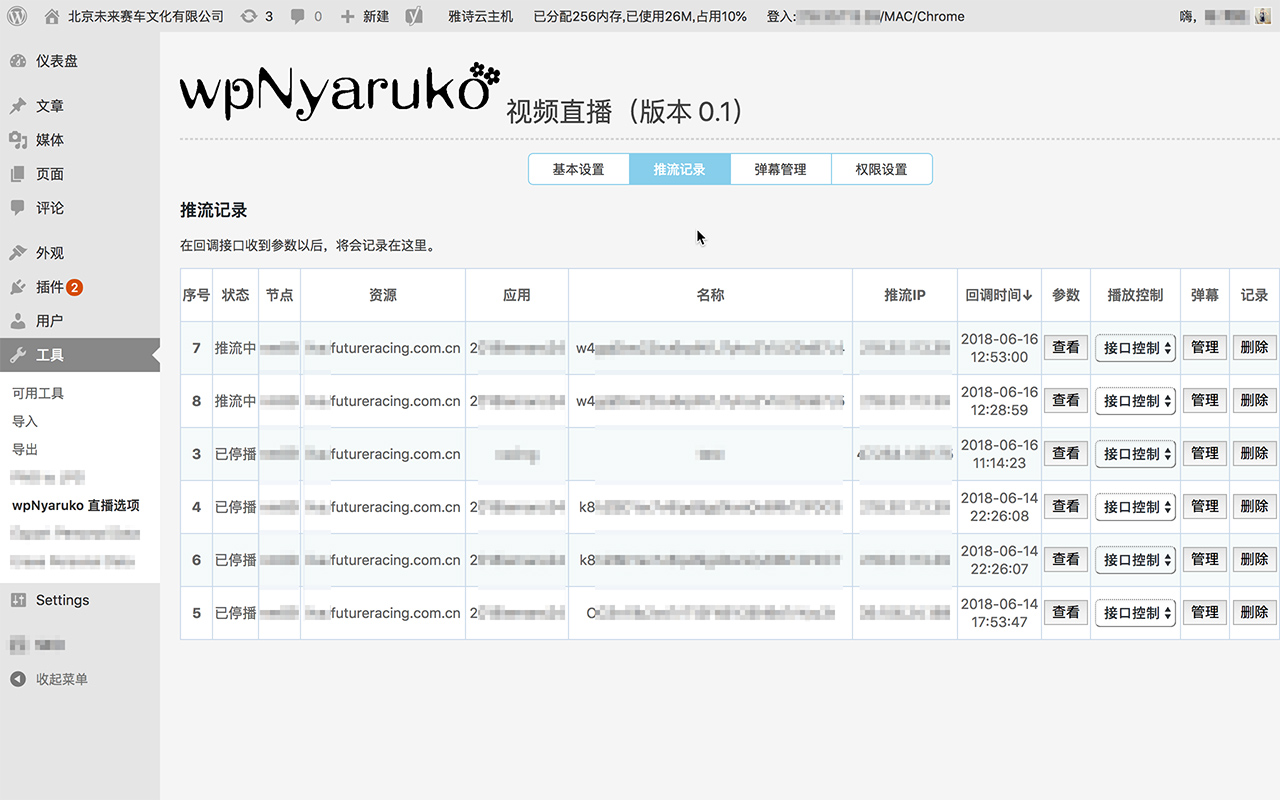Click 查看 button for row 3
The image size is (1280, 800).
(x=1066, y=453)
